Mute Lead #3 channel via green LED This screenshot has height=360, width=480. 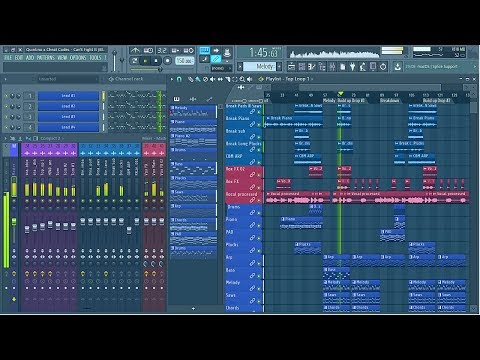(6, 117)
